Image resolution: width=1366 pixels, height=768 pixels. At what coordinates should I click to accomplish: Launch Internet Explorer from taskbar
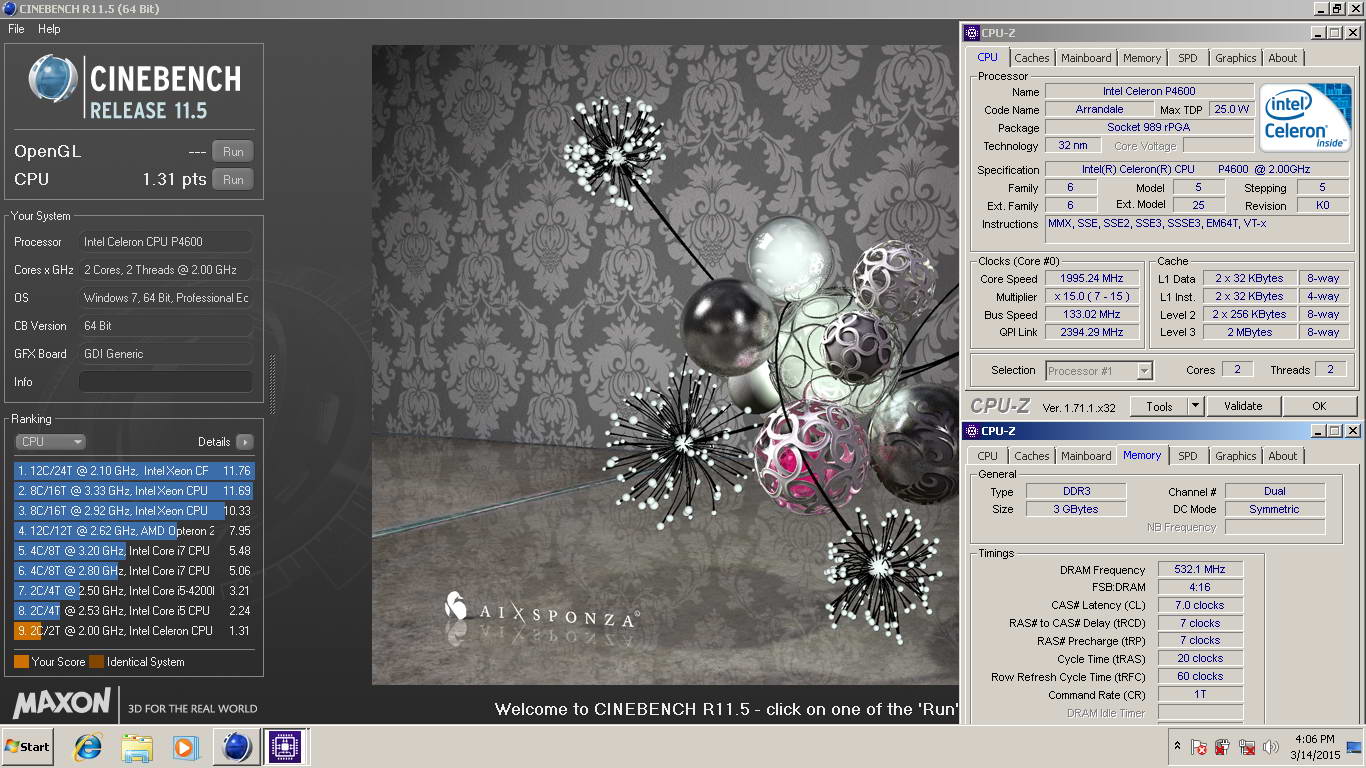click(x=88, y=747)
